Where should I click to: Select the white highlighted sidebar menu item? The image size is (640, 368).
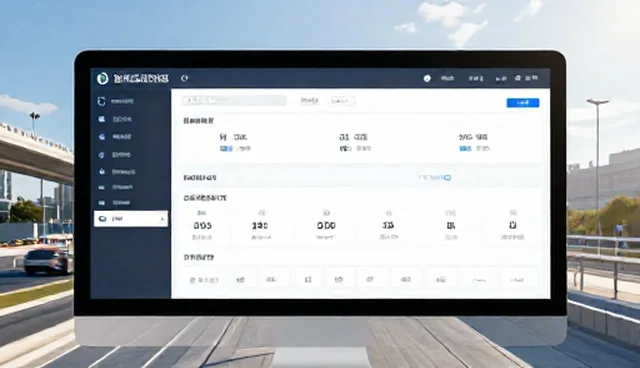click(131, 219)
